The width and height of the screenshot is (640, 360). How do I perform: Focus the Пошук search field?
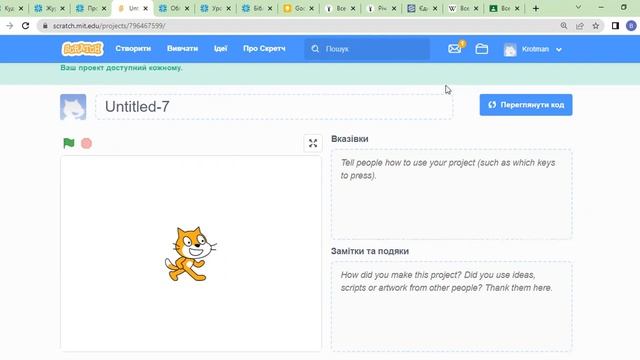click(367, 49)
